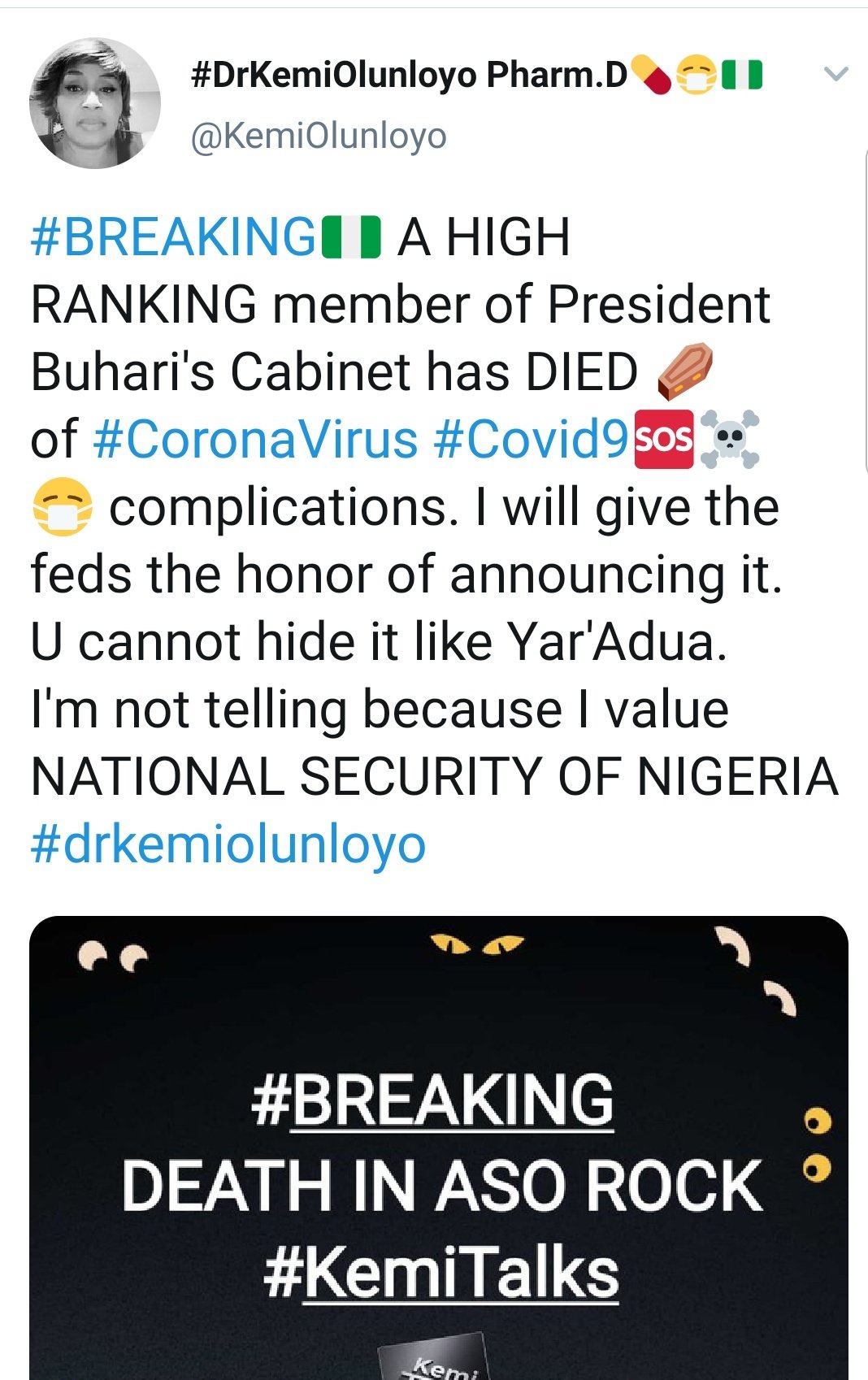Click the Nigerian flag after #BREAKING
Image resolution: width=868 pixels, height=1380 pixels.
click(351, 237)
